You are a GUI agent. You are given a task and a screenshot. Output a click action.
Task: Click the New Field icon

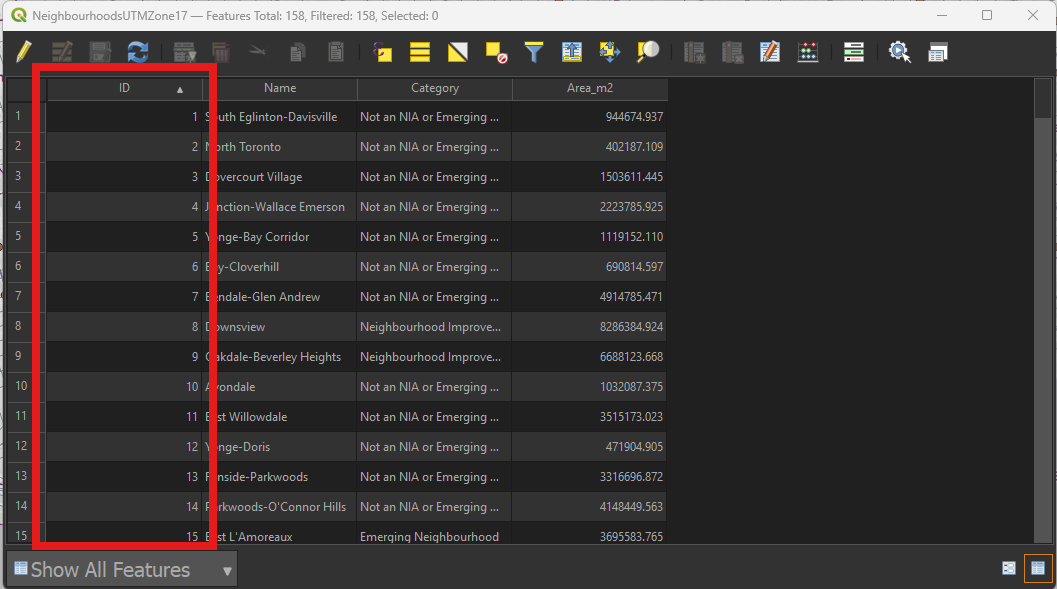click(x=694, y=52)
